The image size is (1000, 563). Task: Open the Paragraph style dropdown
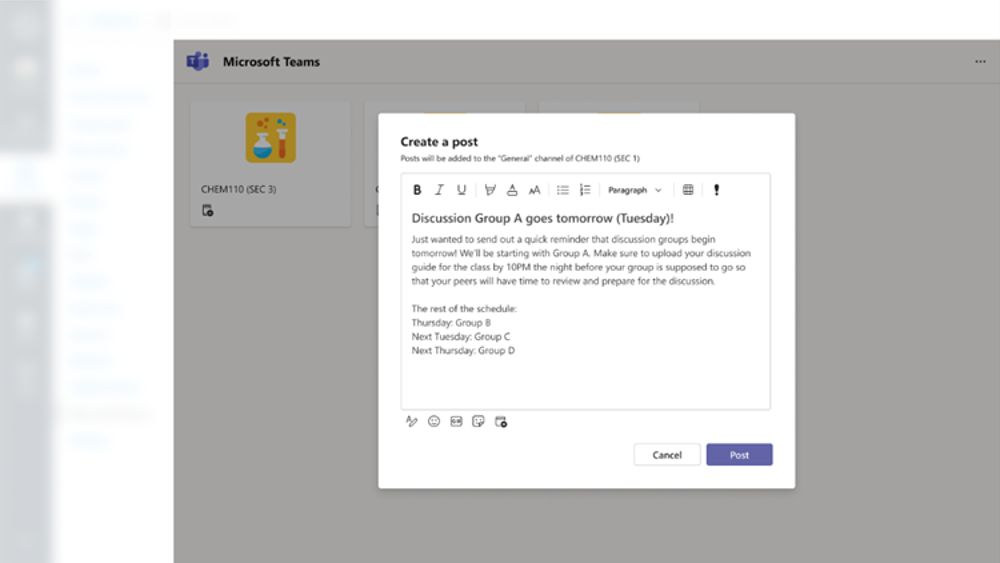click(635, 190)
